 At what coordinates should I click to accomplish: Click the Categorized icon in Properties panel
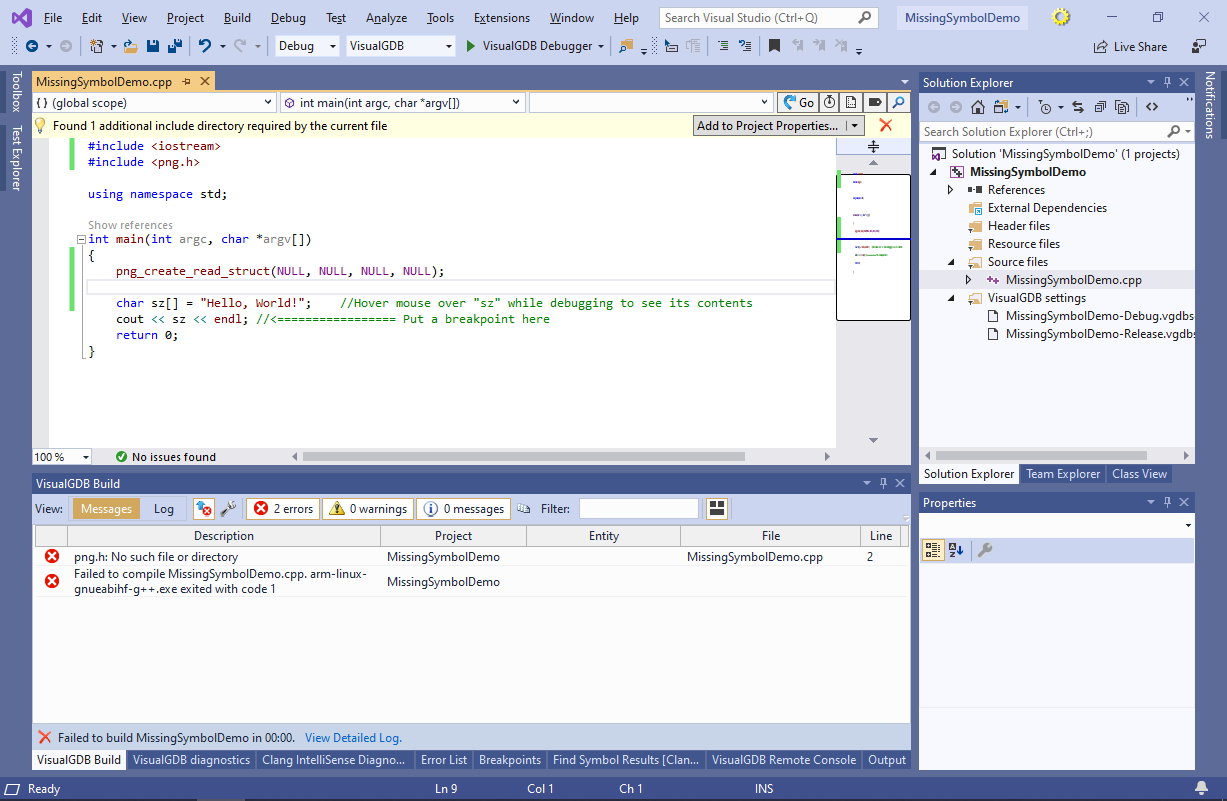tap(932, 550)
